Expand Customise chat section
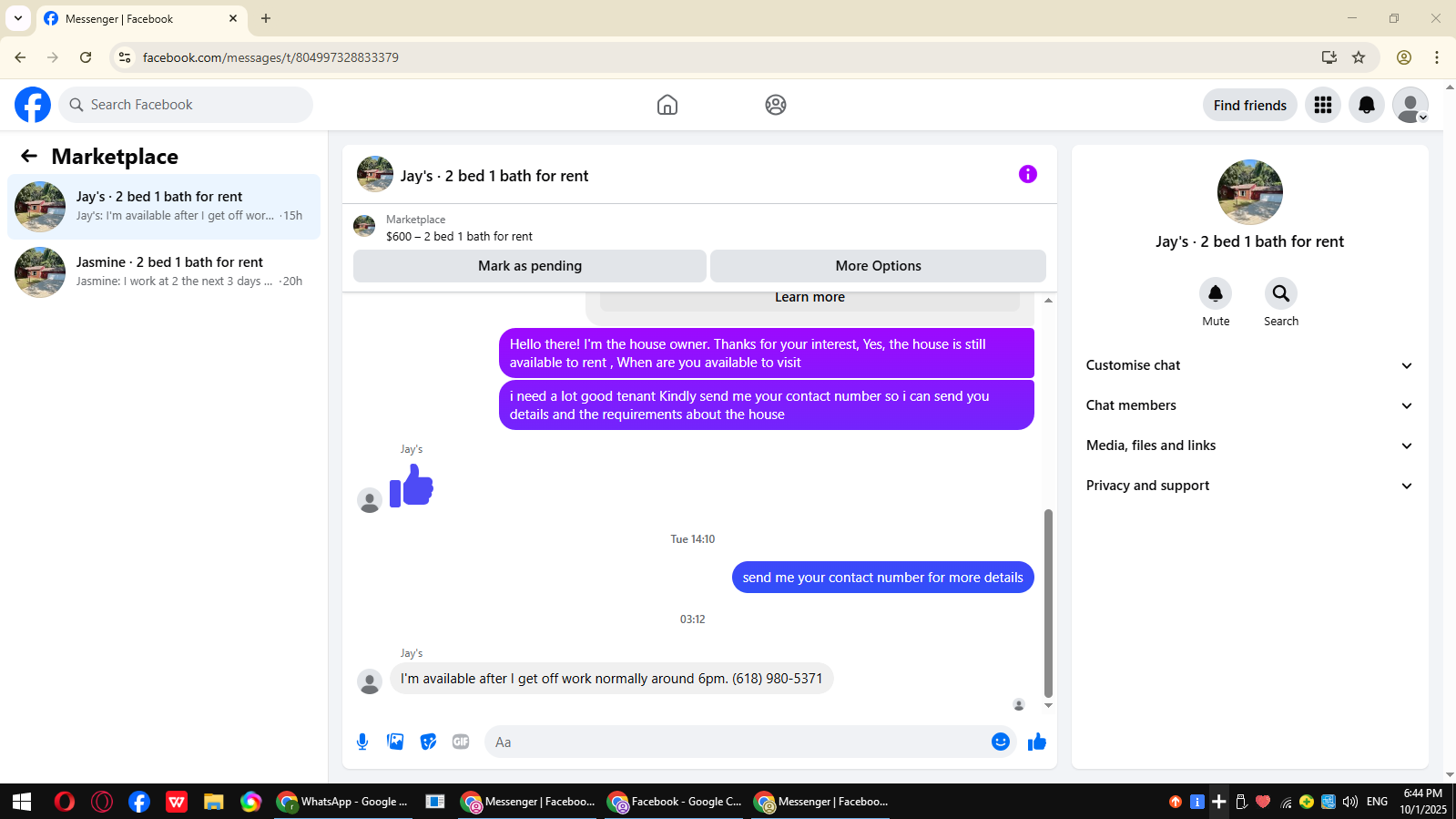The image size is (1456, 819). 1249,365
